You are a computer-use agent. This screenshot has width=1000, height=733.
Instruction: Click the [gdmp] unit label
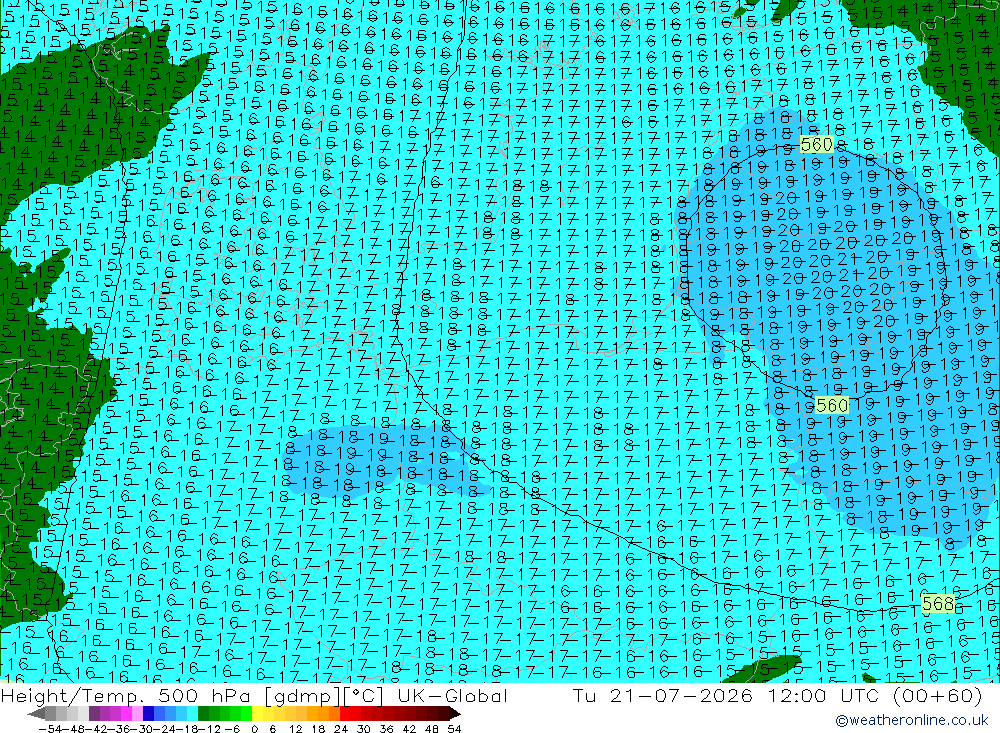(x=303, y=696)
